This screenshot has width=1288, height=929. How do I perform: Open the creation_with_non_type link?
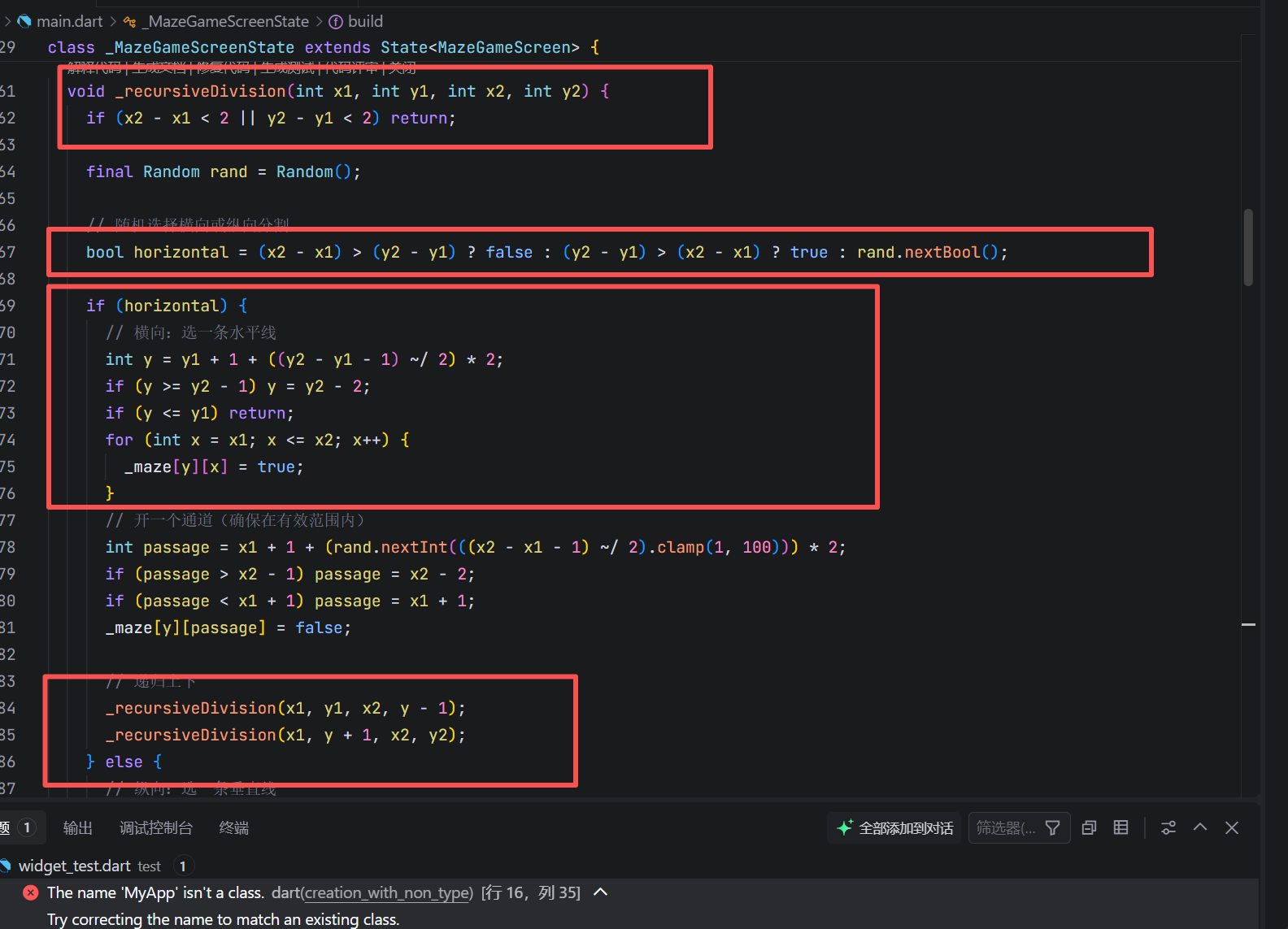coord(387,892)
